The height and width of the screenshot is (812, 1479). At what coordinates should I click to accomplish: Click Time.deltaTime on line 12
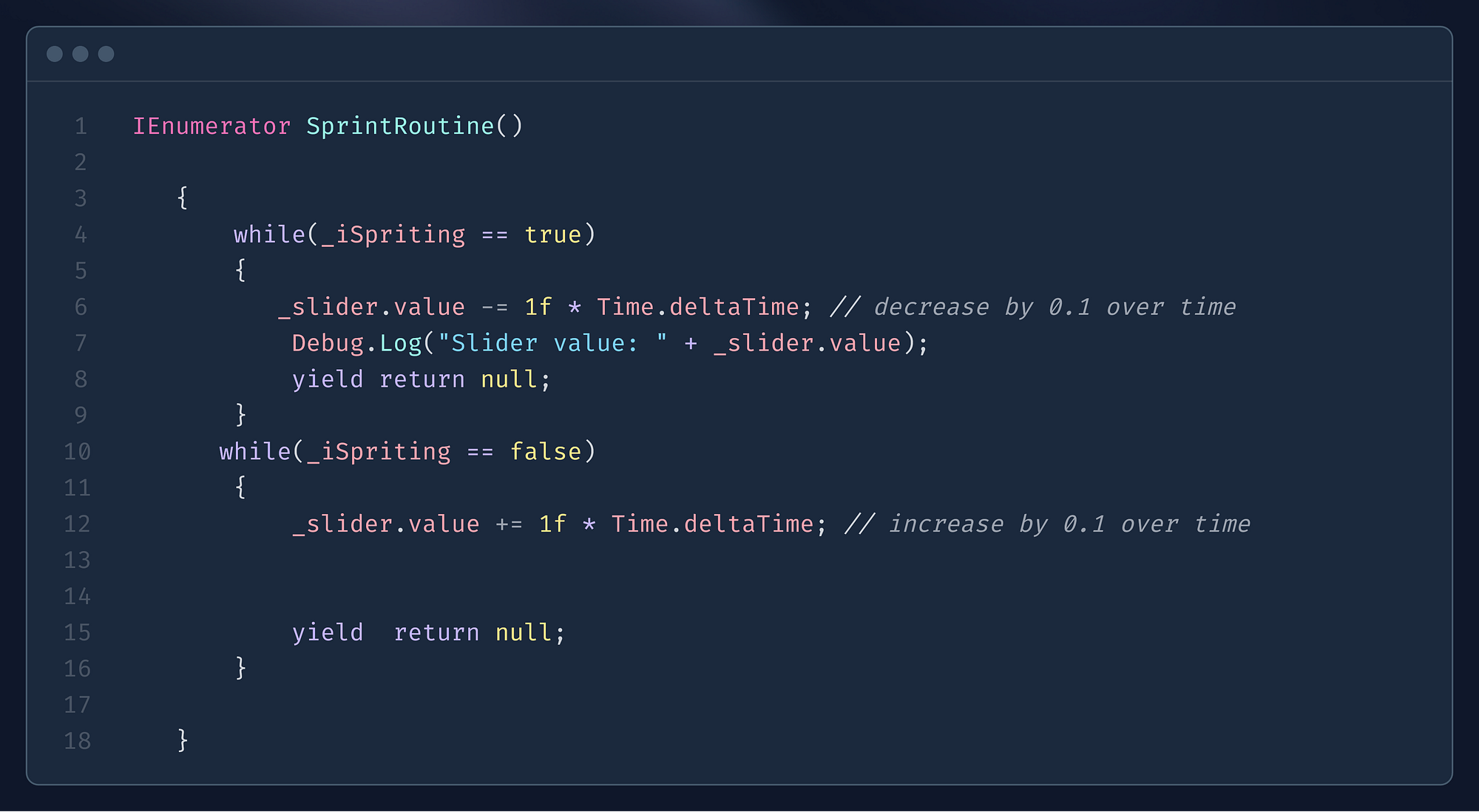[x=712, y=524]
